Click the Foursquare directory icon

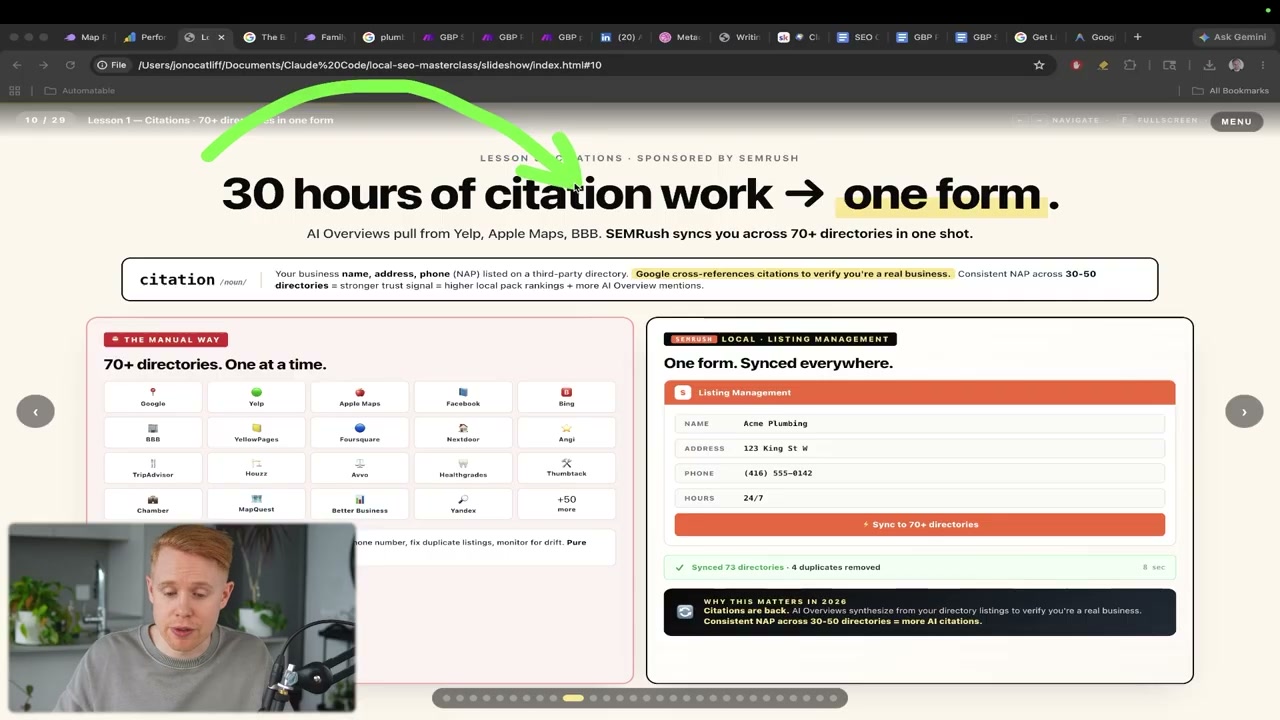360,428
